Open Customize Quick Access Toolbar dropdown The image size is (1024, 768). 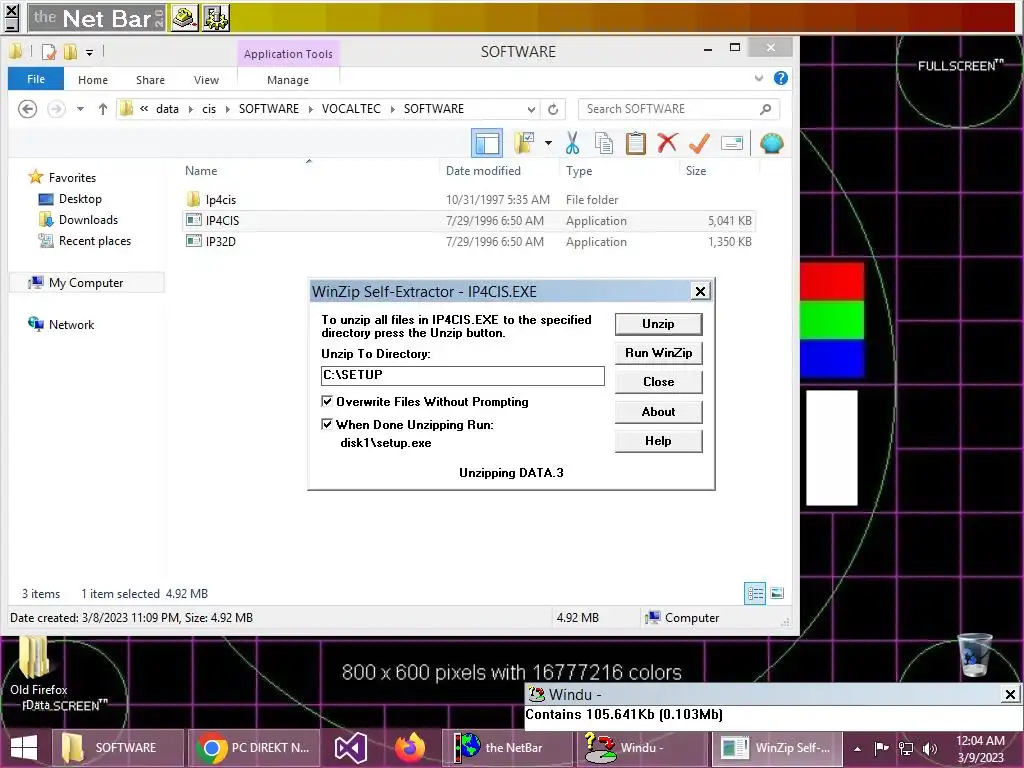point(89,52)
